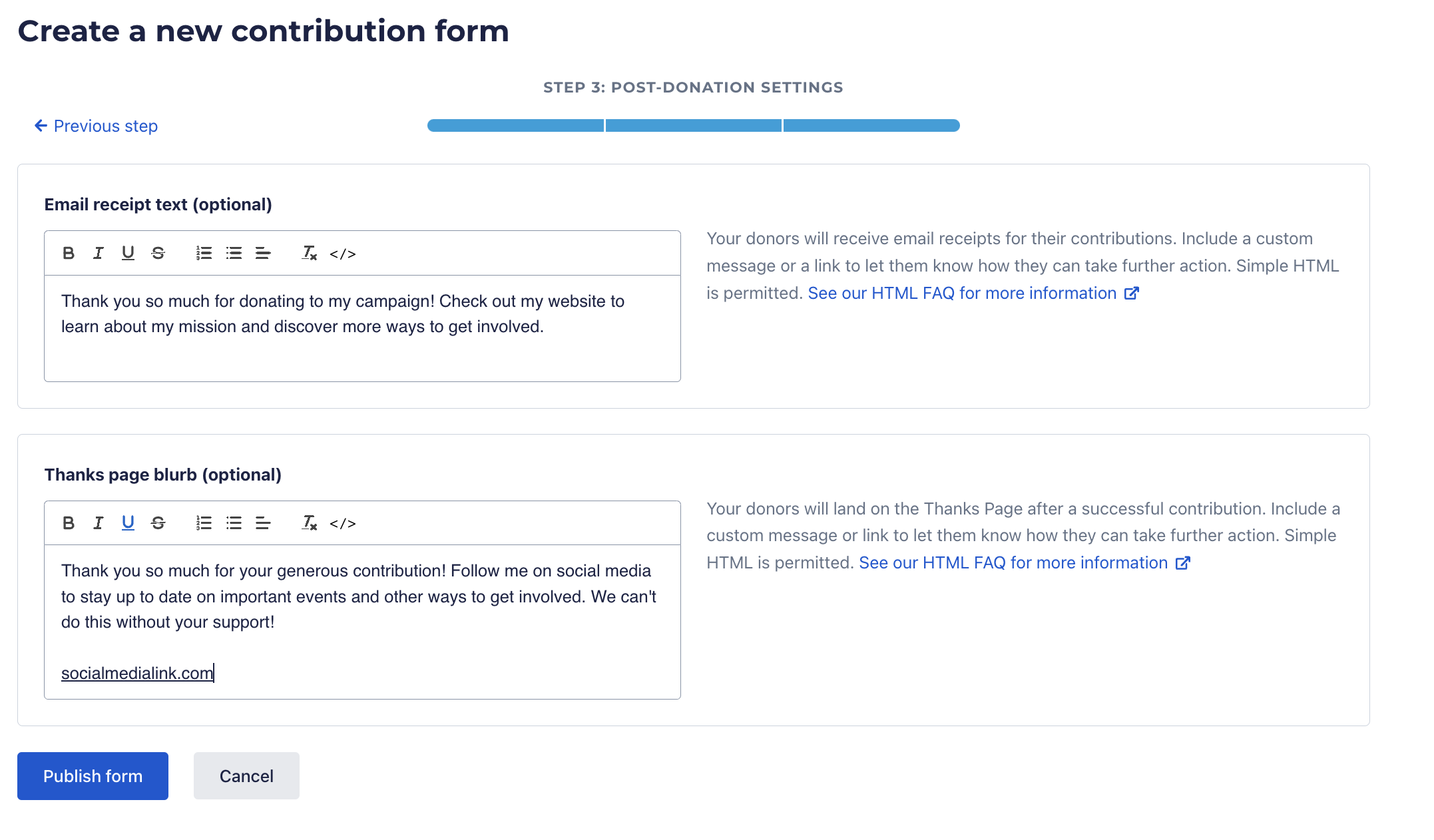Toggle bold in Email receipt text editor
Viewport: 1434px width, 840px height.
click(68, 254)
